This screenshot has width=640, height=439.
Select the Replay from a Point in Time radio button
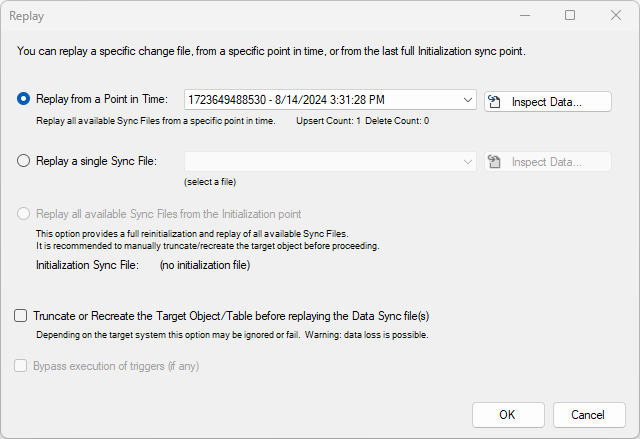[x=23, y=99]
